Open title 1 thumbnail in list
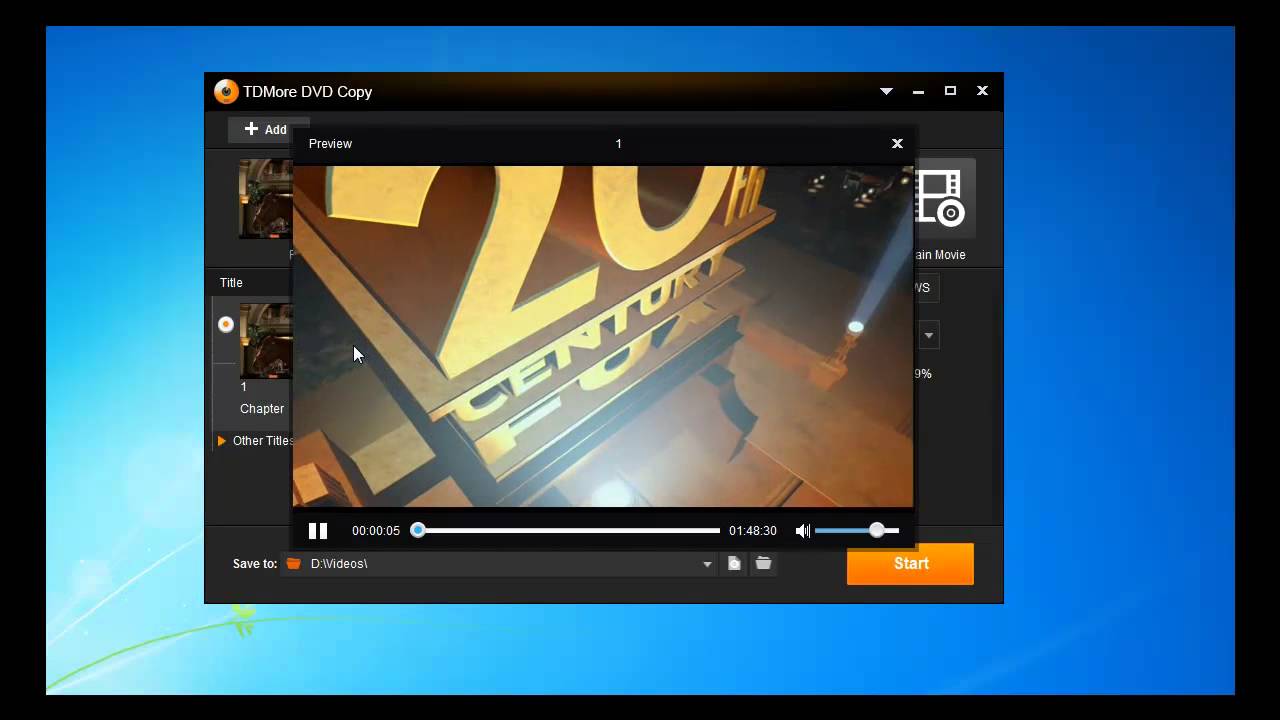The width and height of the screenshot is (1280, 720). [x=266, y=341]
